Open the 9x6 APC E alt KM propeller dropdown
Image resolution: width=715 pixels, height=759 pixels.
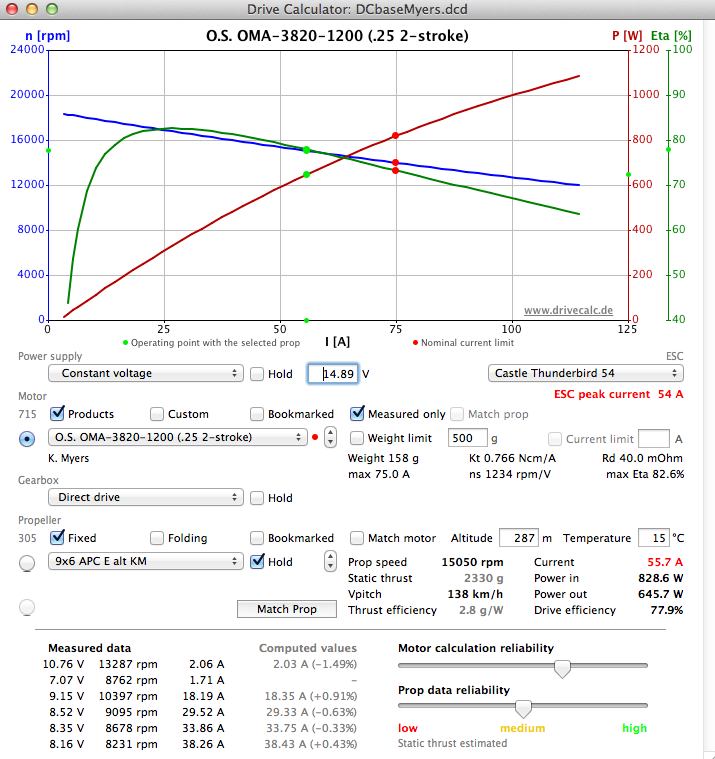pyautogui.click(x=146, y=561)
